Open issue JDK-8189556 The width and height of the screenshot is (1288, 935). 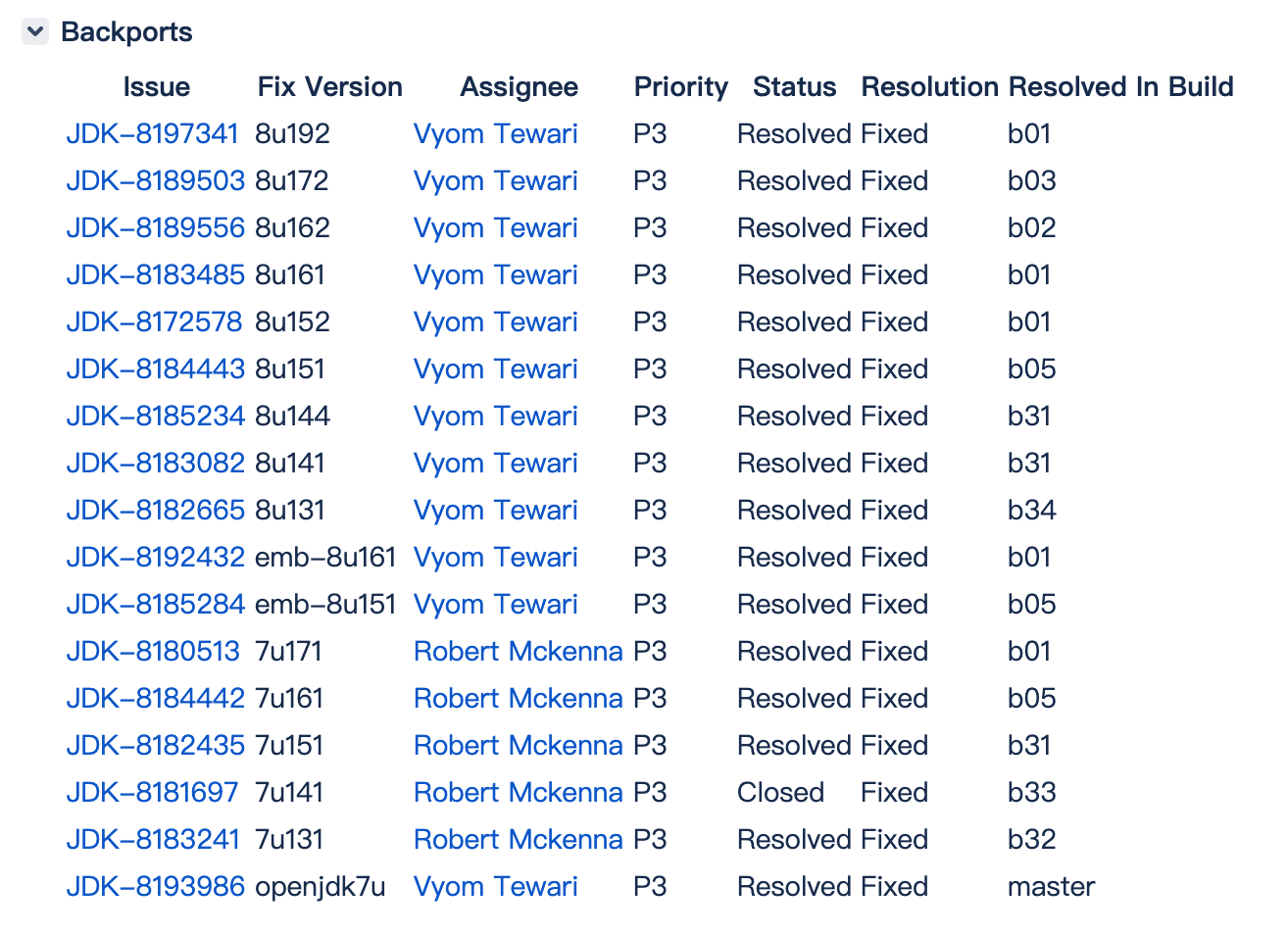click(155, 227)
